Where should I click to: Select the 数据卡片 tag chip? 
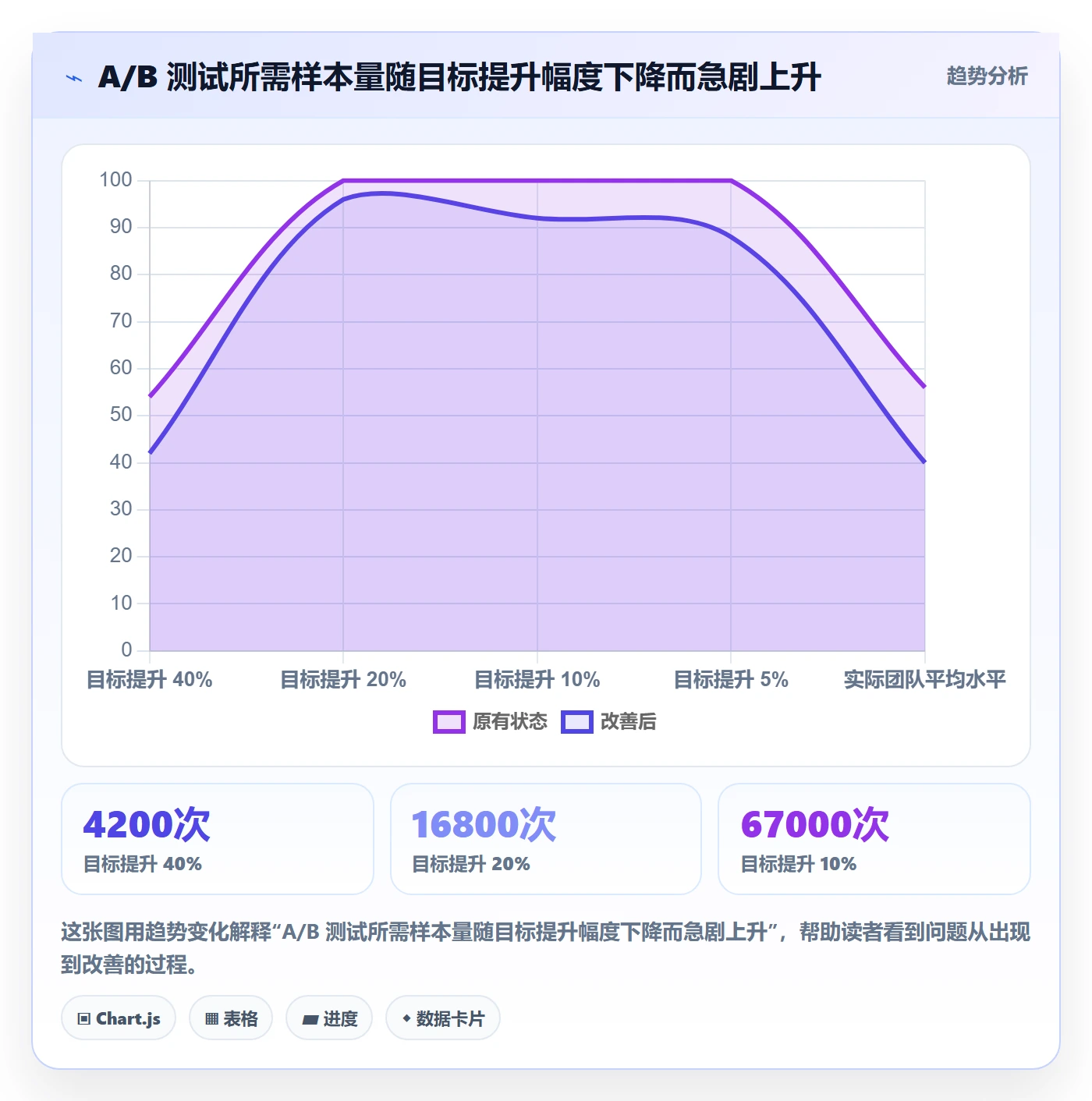click(442, 1018)
